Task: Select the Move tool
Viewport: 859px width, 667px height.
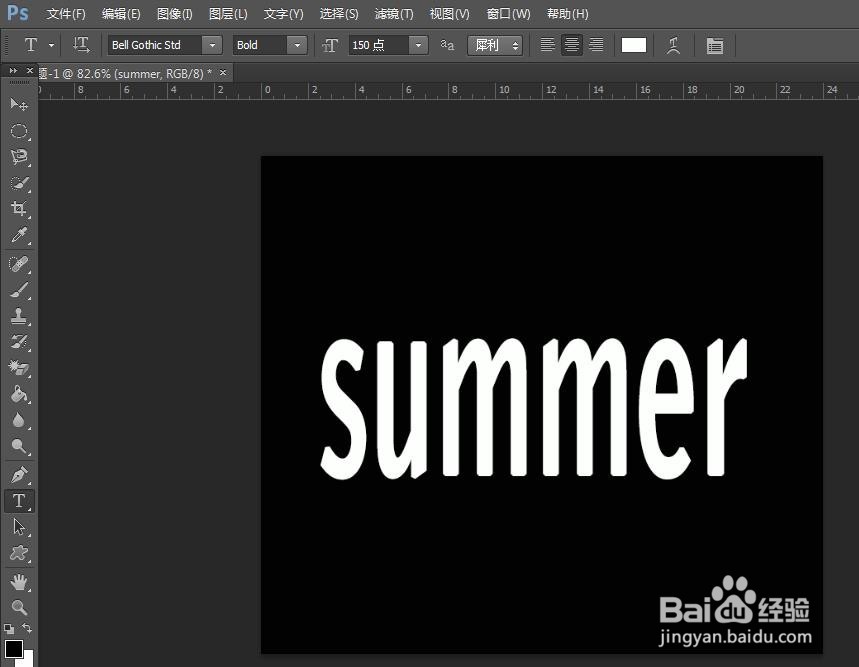Action: [19, 104]
